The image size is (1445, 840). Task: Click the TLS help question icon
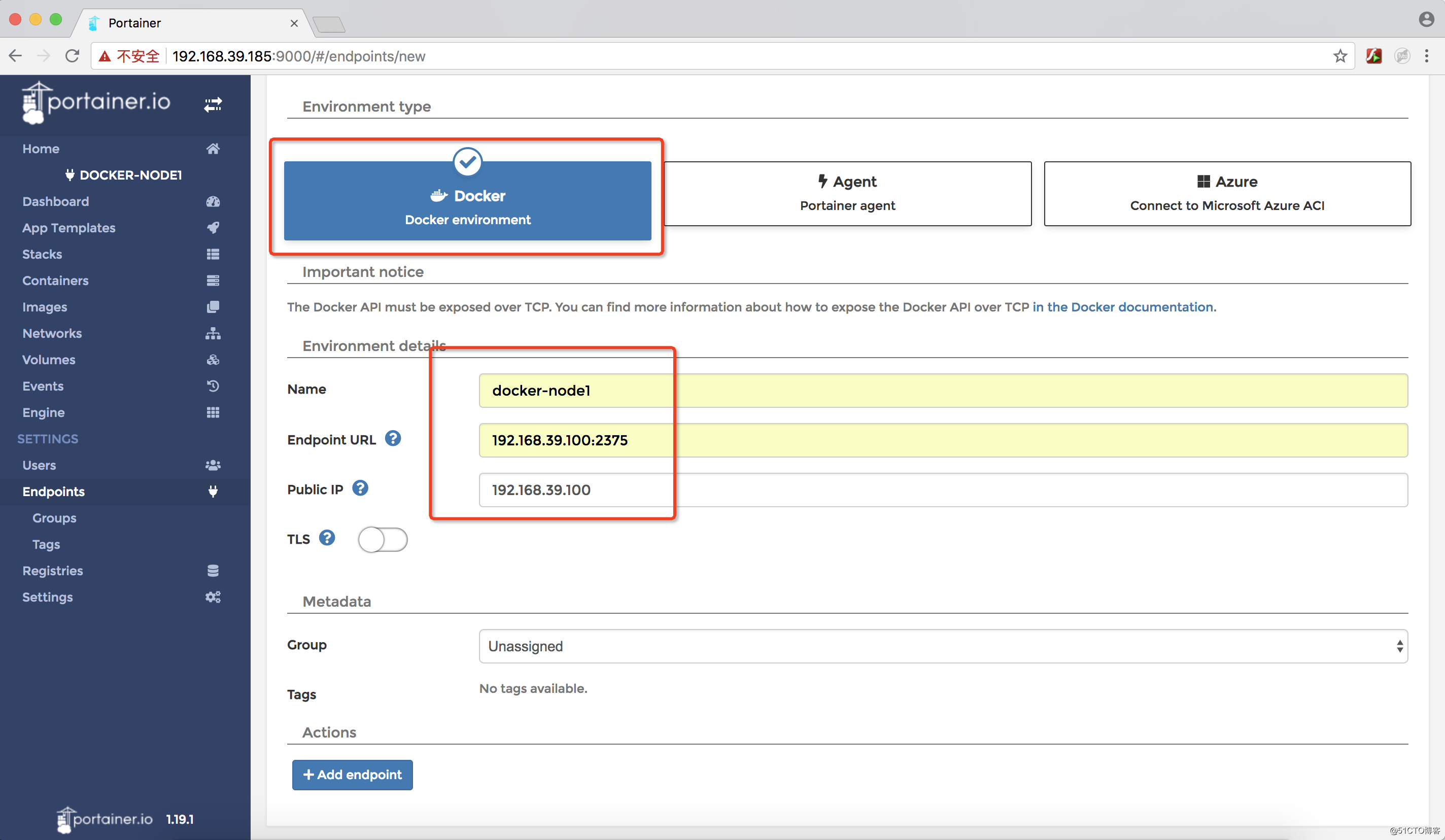click(327, 538)
